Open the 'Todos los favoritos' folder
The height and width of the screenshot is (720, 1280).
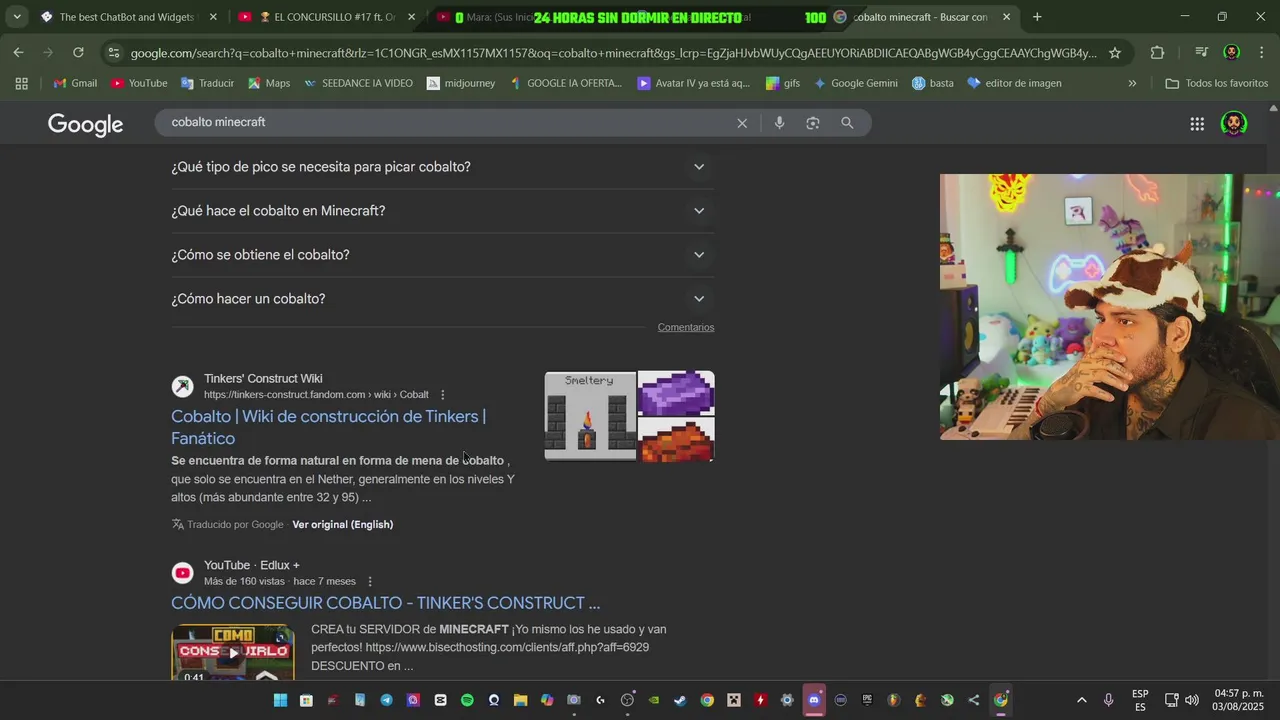[x=1217, y=83]
